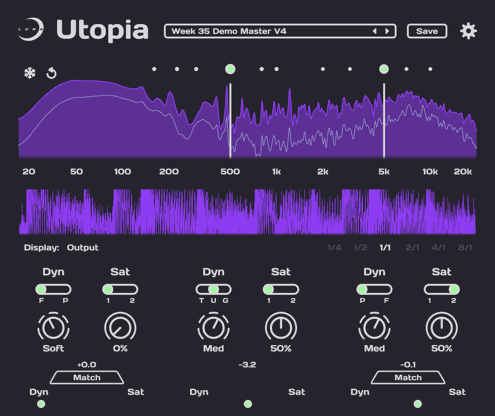Click high band gain value -0.1
The image size is (495, 416).
408,365
